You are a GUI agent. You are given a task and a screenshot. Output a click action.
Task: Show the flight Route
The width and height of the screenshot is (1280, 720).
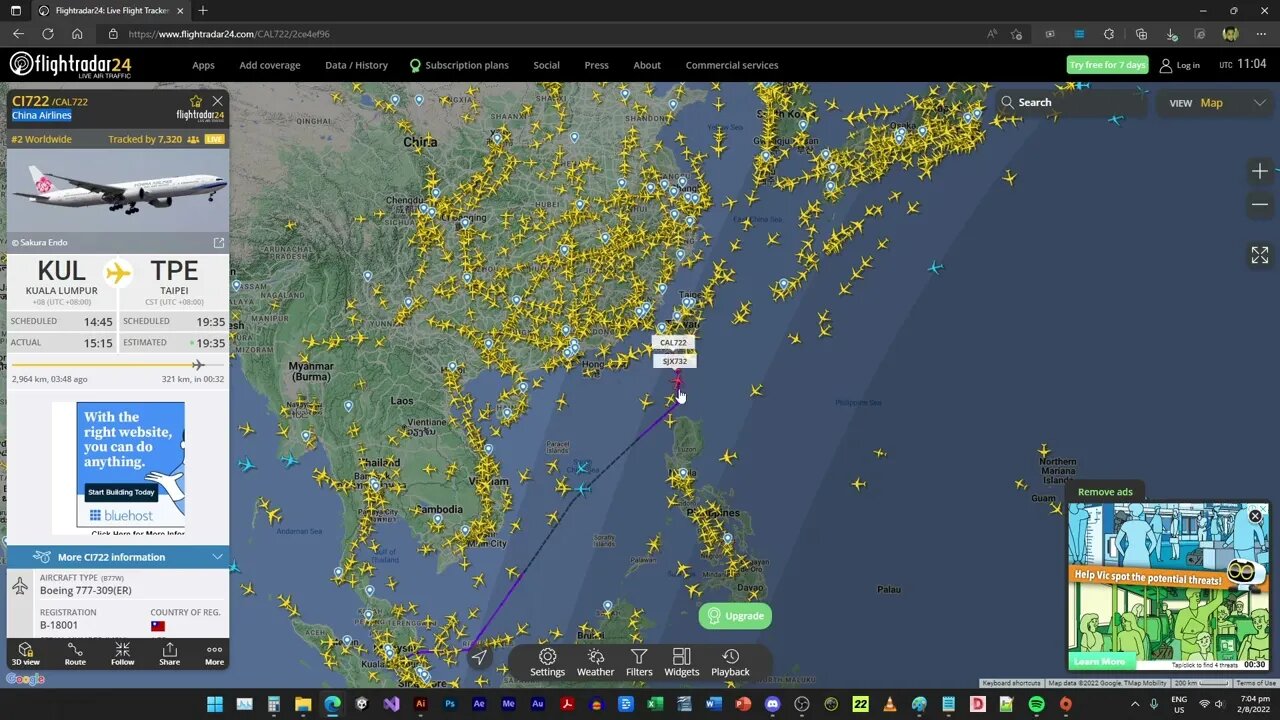click(x=75, y=654)
